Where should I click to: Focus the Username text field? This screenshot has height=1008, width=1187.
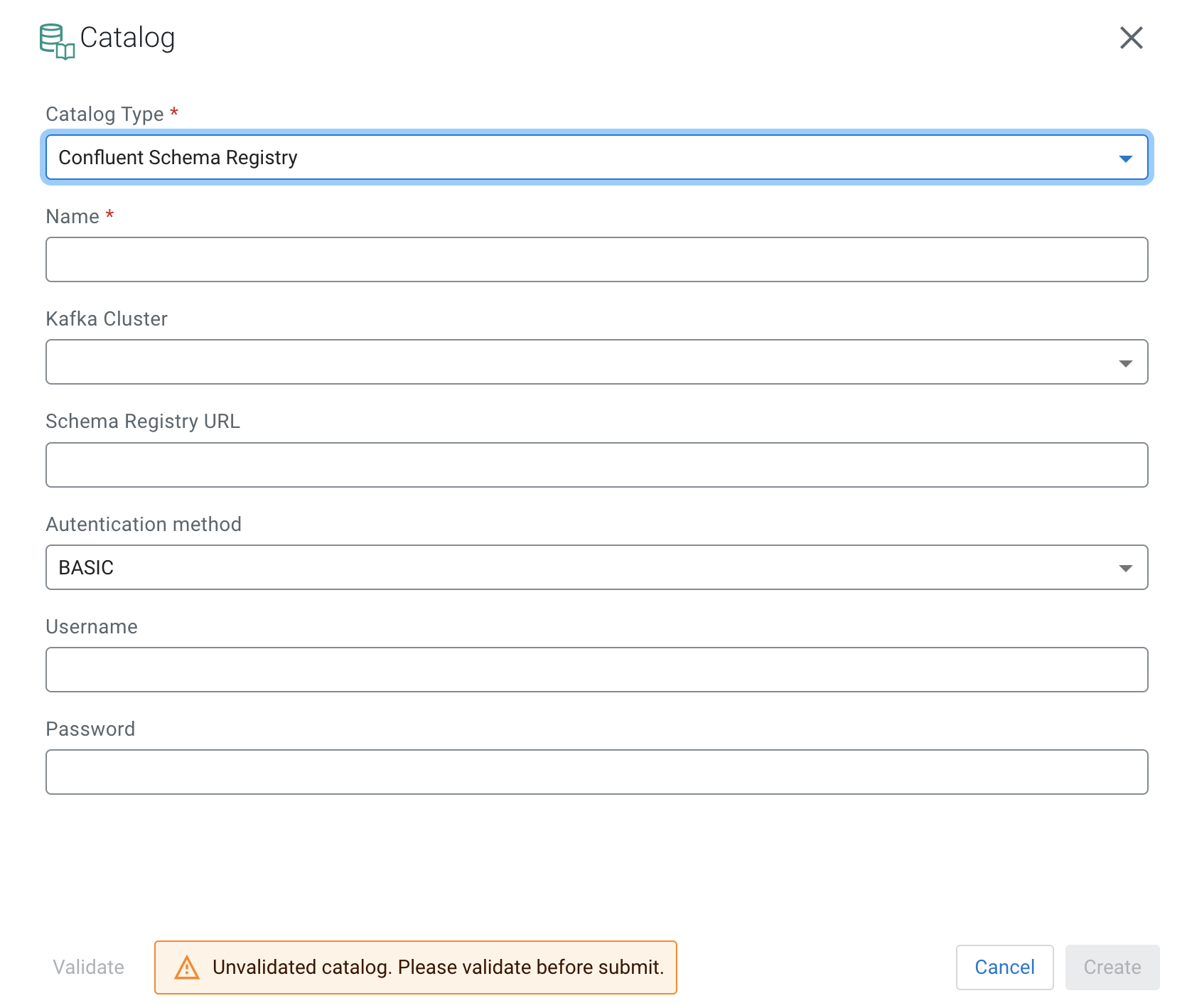(596, 670)
